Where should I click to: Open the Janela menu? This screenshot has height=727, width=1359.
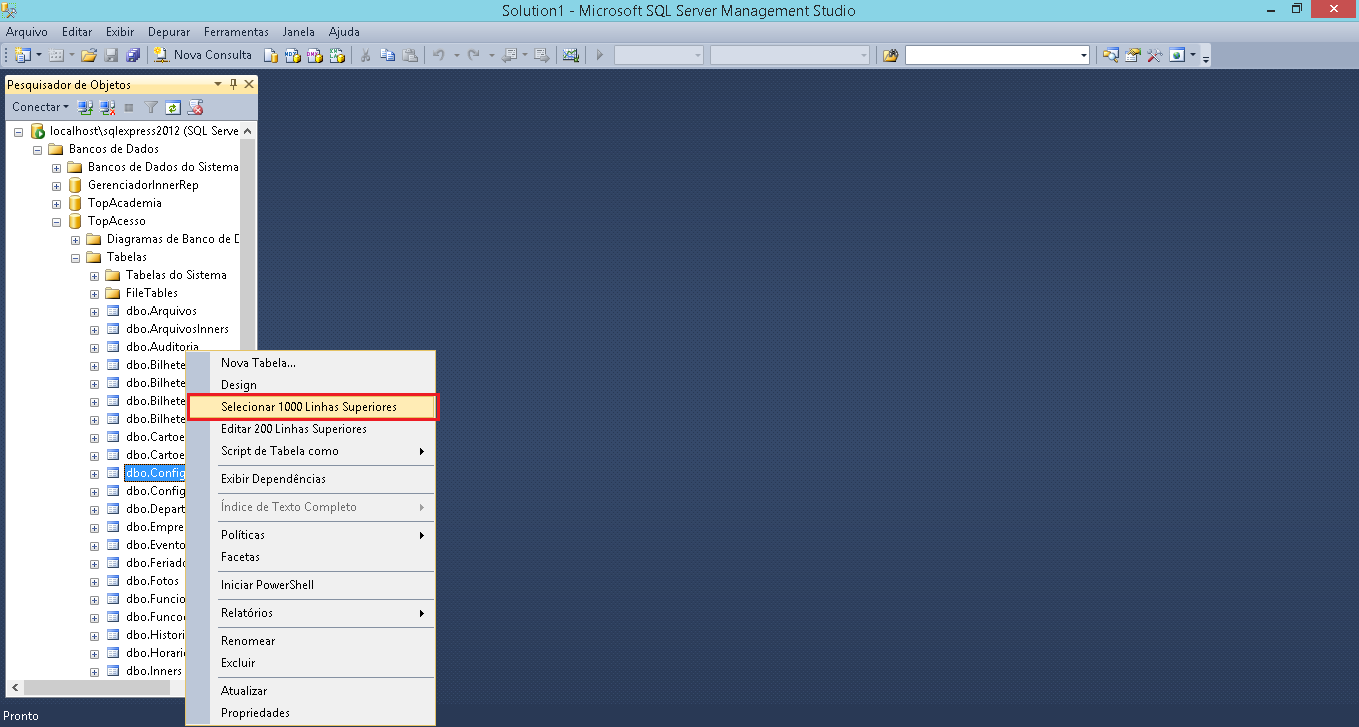pyautogui.click(x=298, y=32)
